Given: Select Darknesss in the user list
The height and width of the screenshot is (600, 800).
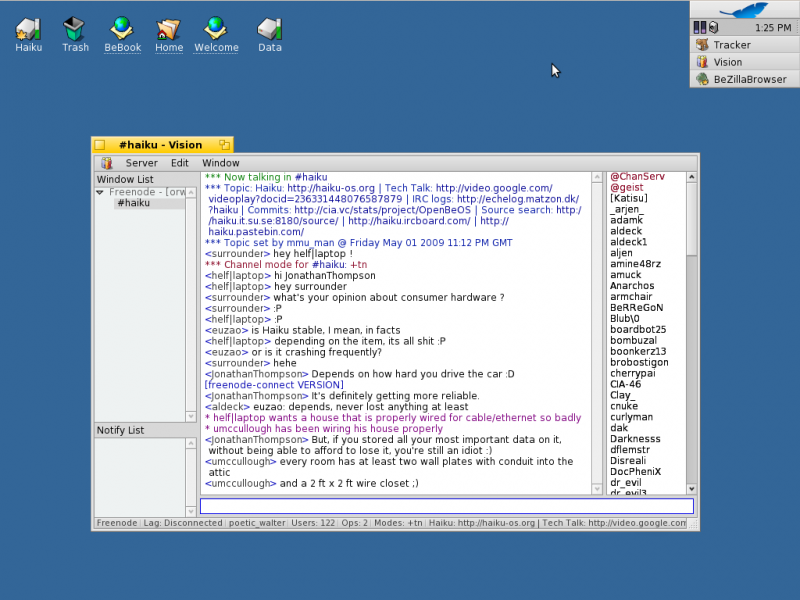Looking at the screenshot, I should click(635, 439).
